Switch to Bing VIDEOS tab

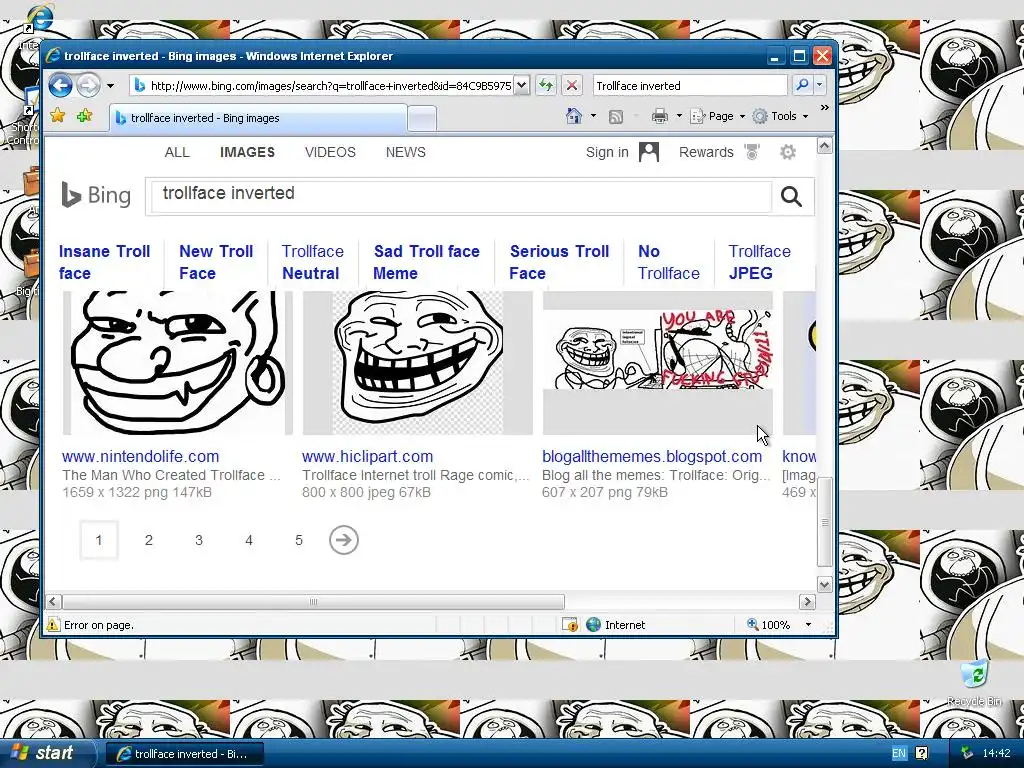[330, 152]
